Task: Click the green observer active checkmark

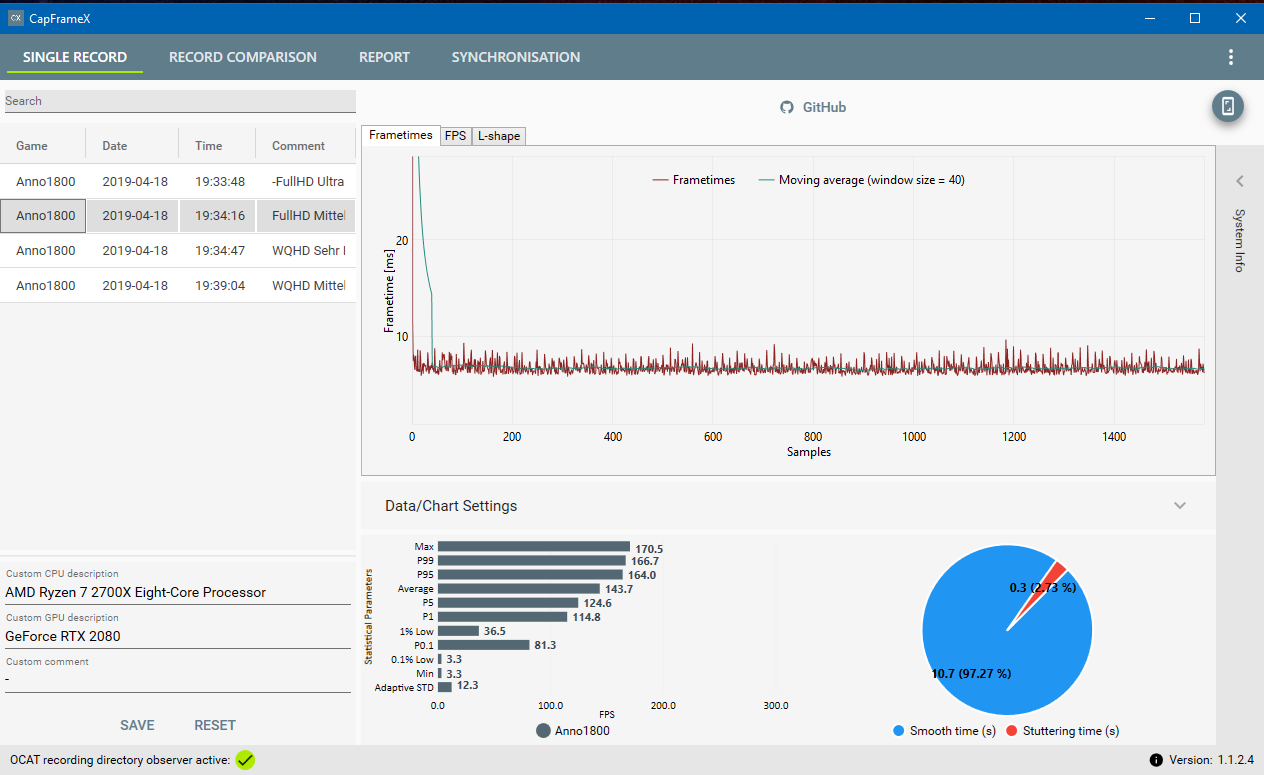Action: 245,760
